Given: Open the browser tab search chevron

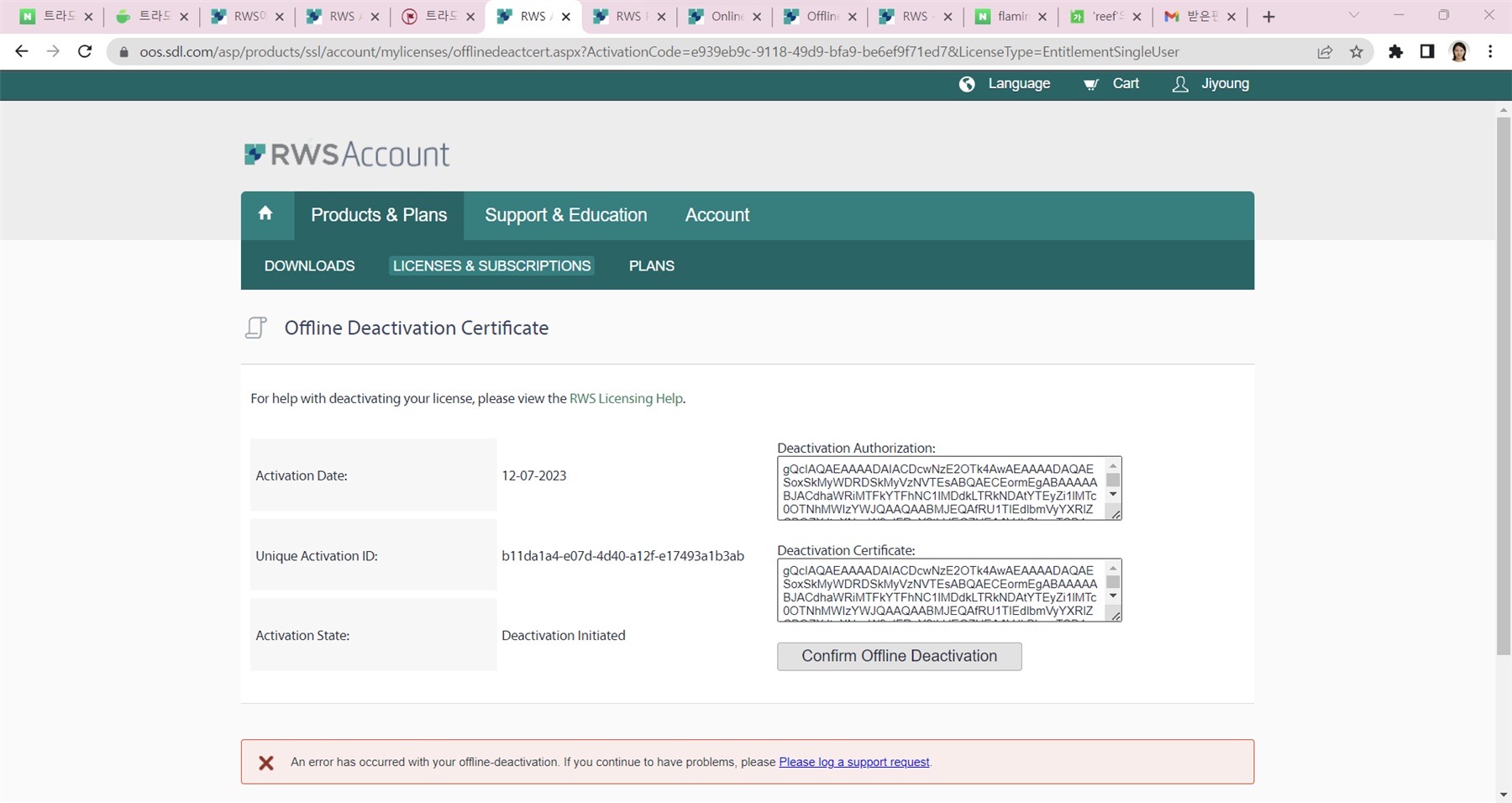Looking at the screenshot, I should [1353, 16].
